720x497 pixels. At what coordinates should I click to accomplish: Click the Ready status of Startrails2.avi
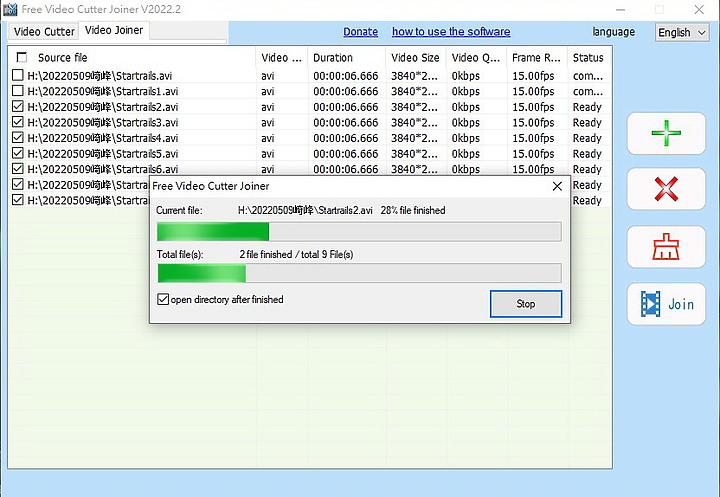587,107
